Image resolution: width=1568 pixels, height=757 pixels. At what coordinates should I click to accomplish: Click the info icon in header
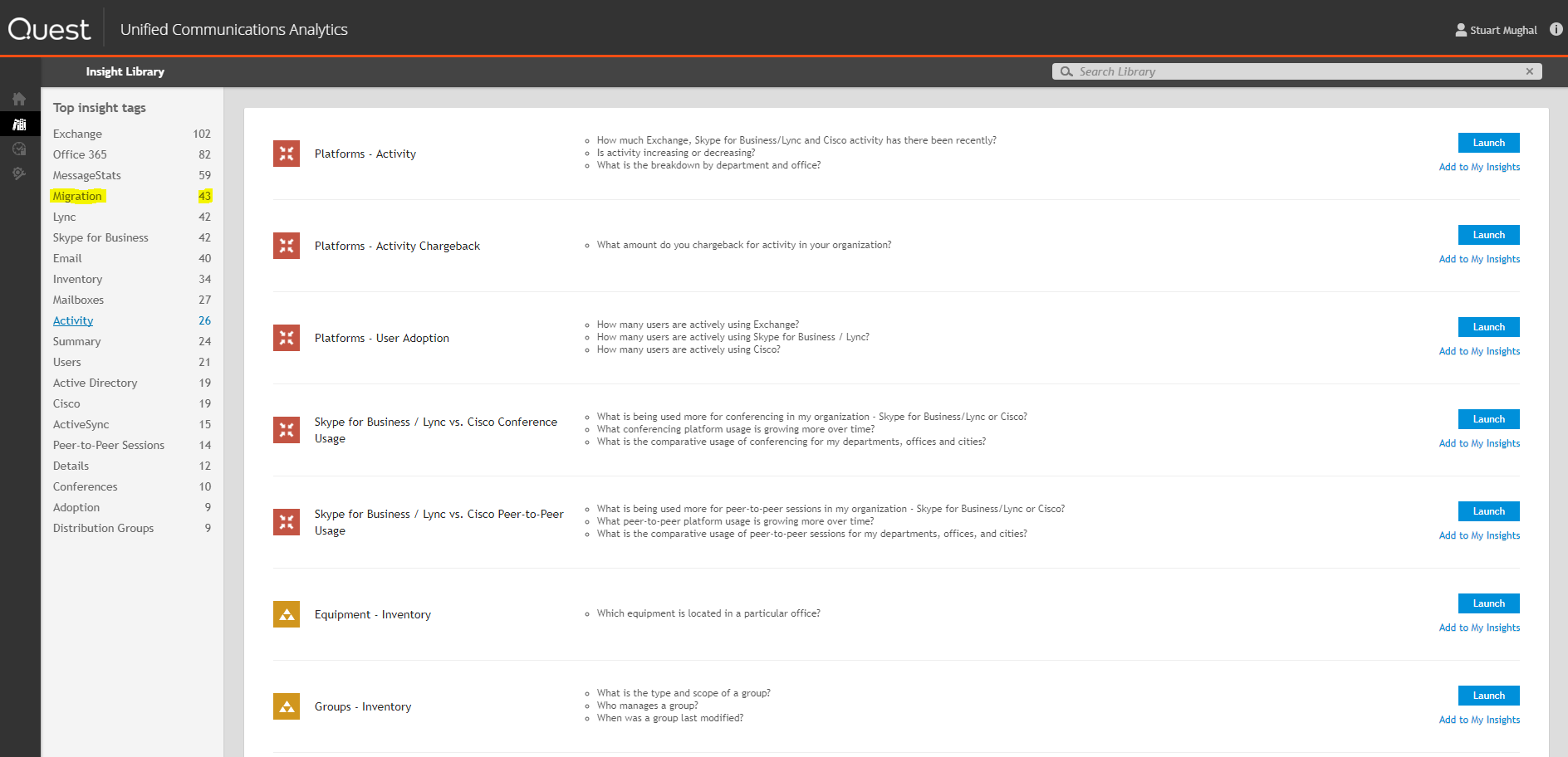(1556, 29)
